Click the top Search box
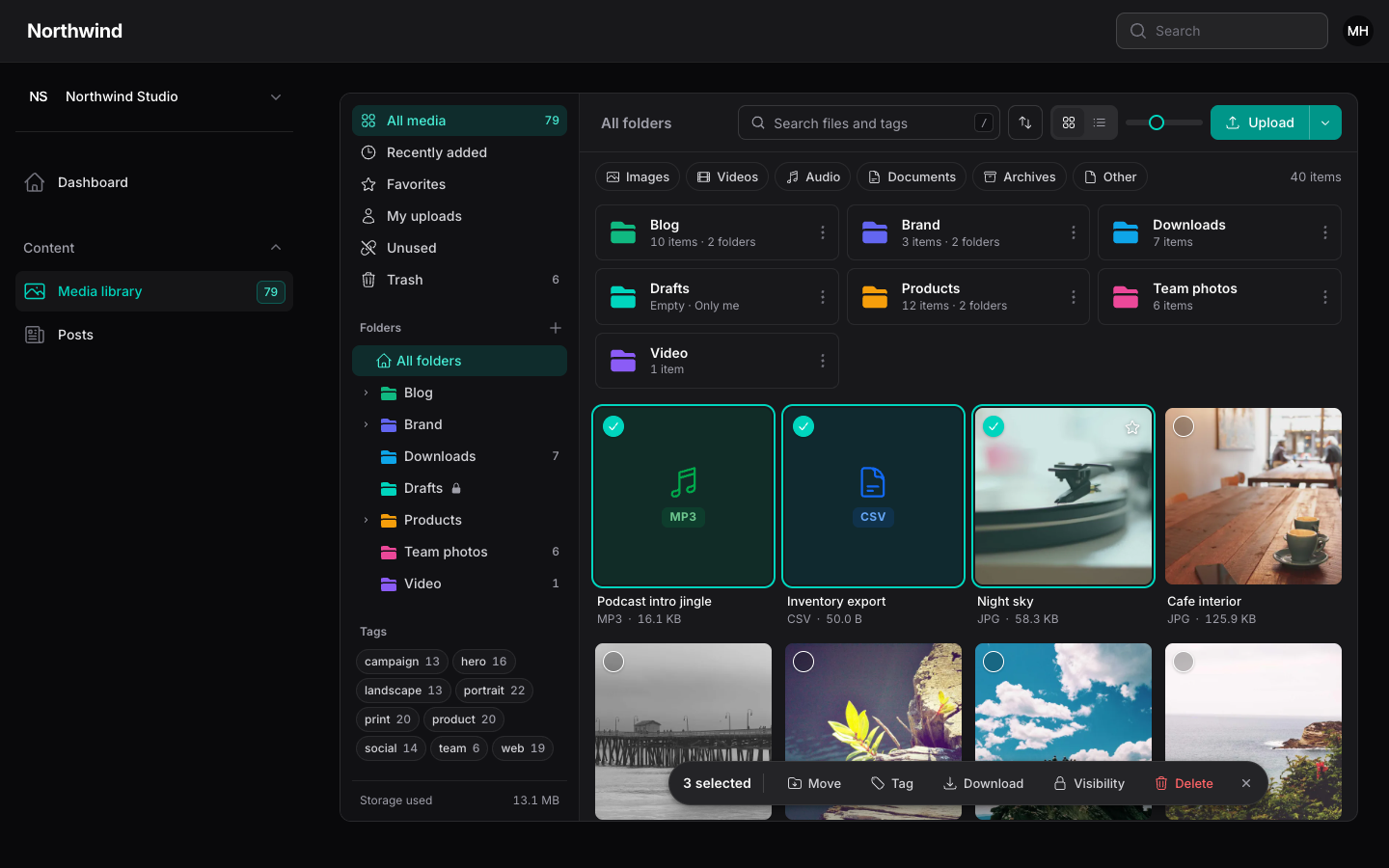The height and width of the screenshot is (868, 1389). 1222,31
